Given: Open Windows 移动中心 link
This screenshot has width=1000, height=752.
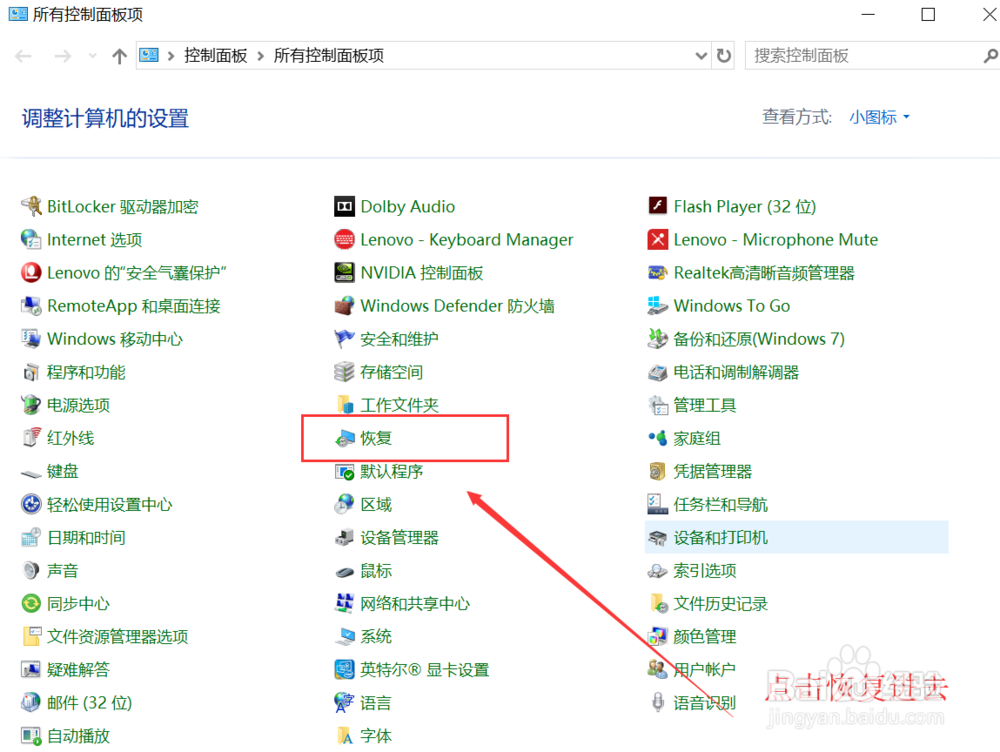Looking at the screenshot, I should click(x=115, y=339).
